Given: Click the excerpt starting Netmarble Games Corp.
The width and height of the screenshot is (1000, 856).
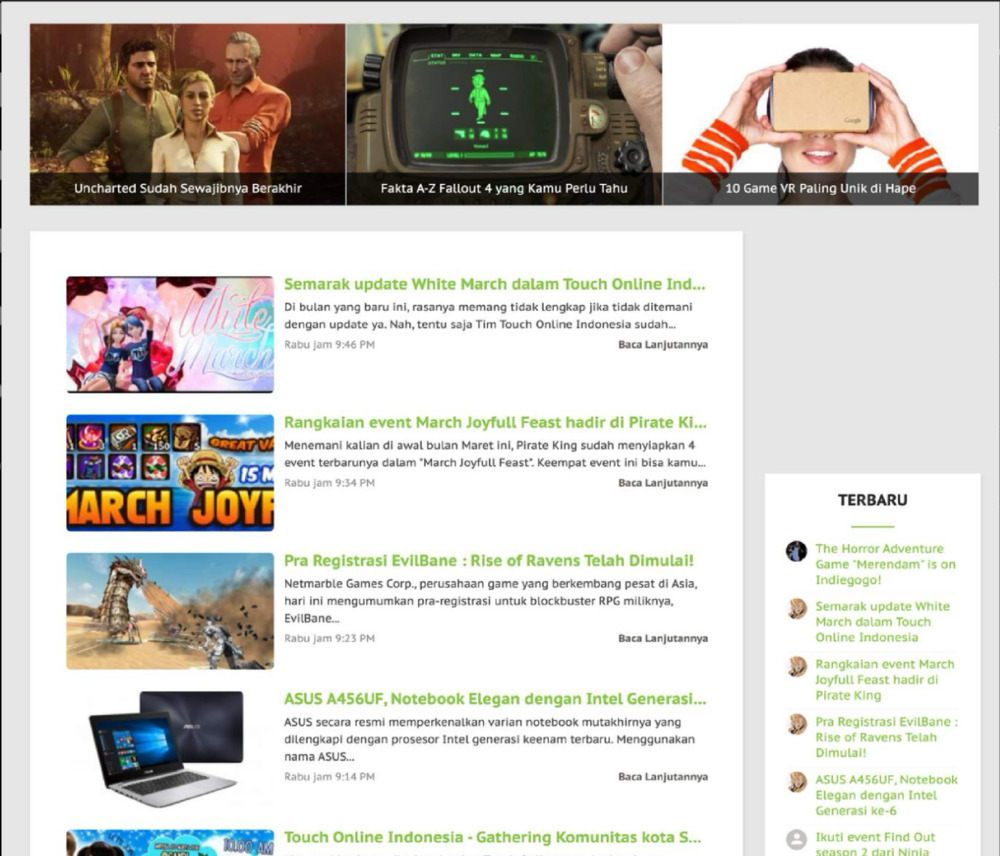Looking at the screenshot, I should (491, 601).
